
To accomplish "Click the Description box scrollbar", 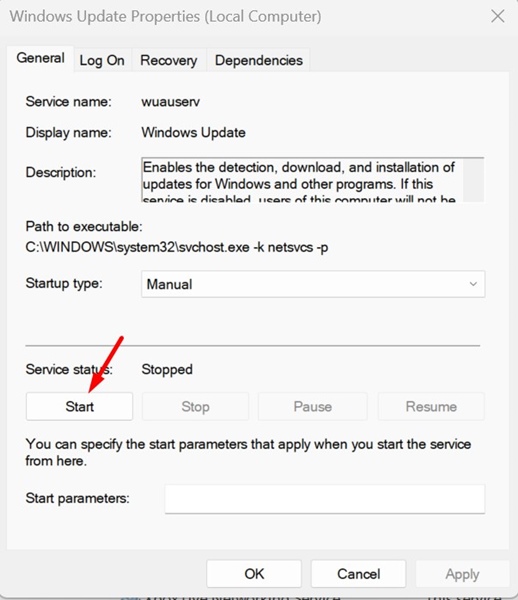I will pyautogui.click(x=474, y=180).
